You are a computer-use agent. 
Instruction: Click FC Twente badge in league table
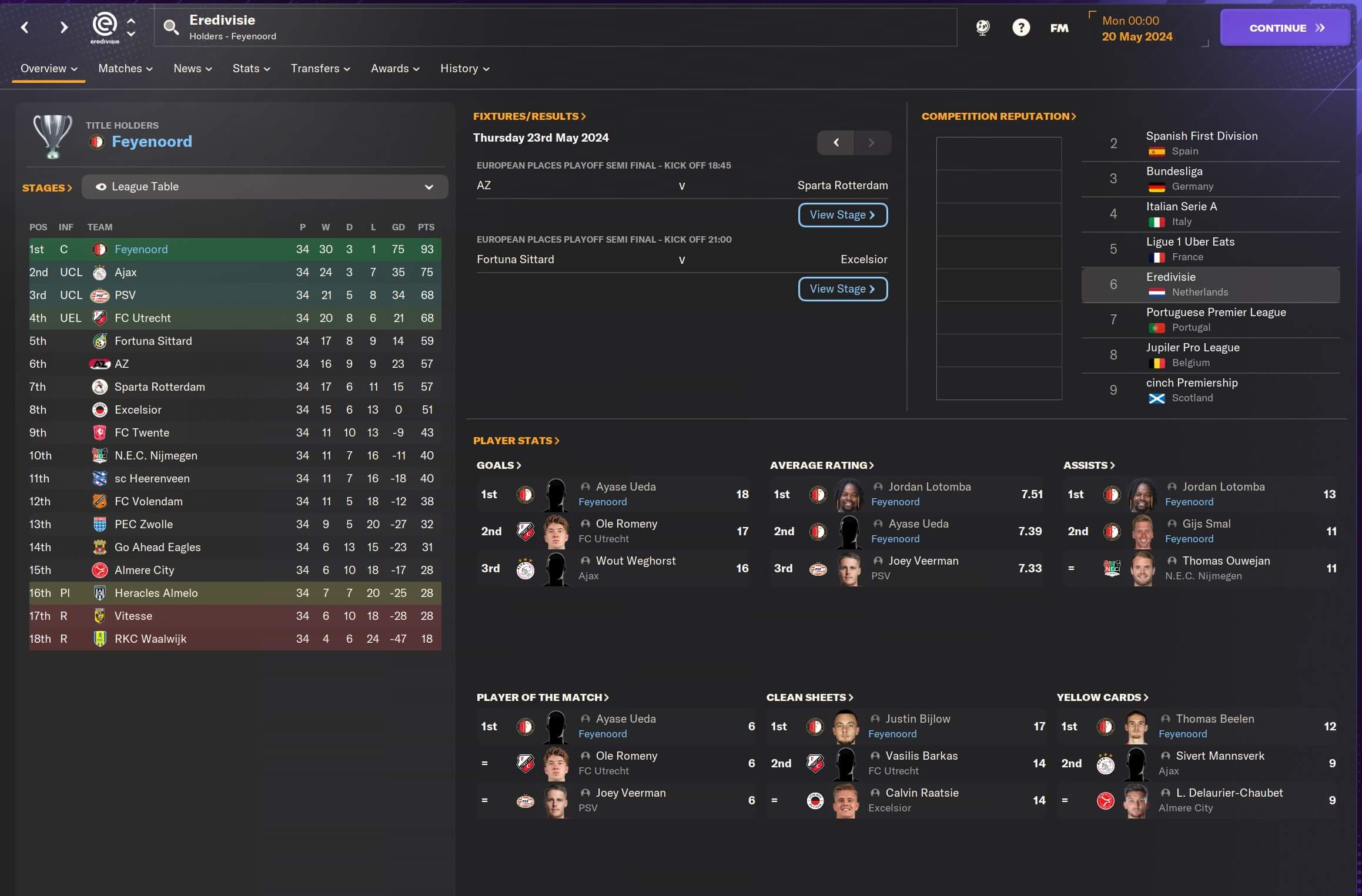[x=99, y=432]
